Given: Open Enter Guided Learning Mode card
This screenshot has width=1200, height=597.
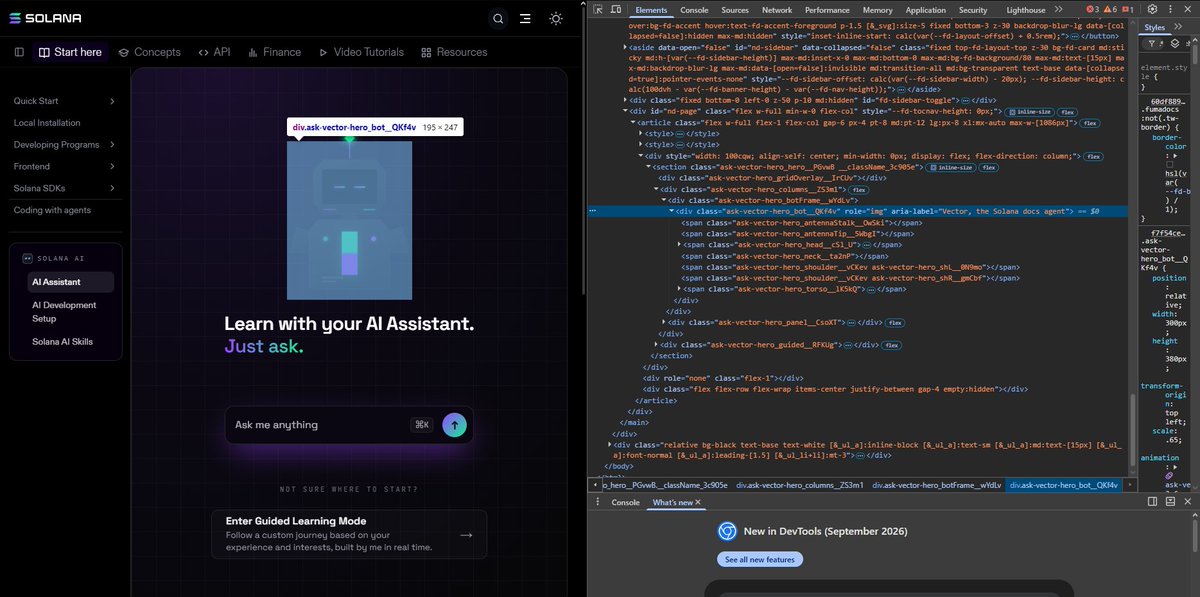Looking at the screenshot, I should coord(349,534).
